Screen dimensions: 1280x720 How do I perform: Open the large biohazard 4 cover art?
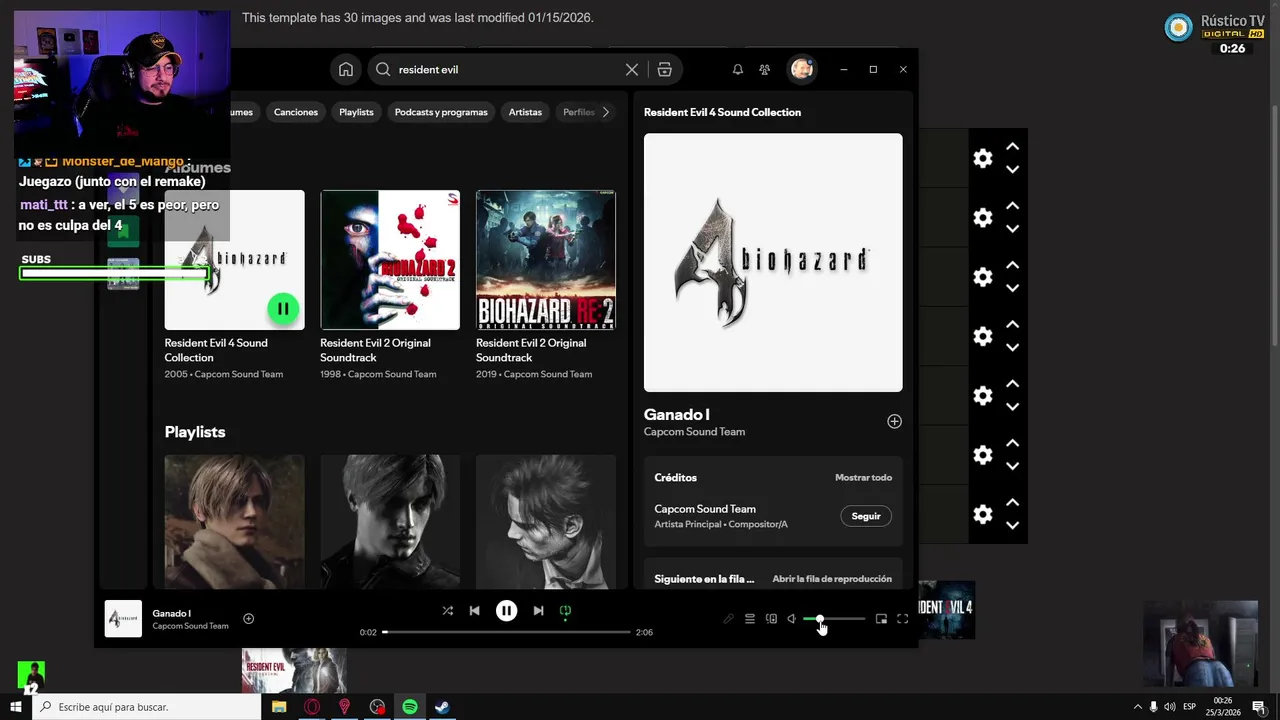(x=773, y=262)
